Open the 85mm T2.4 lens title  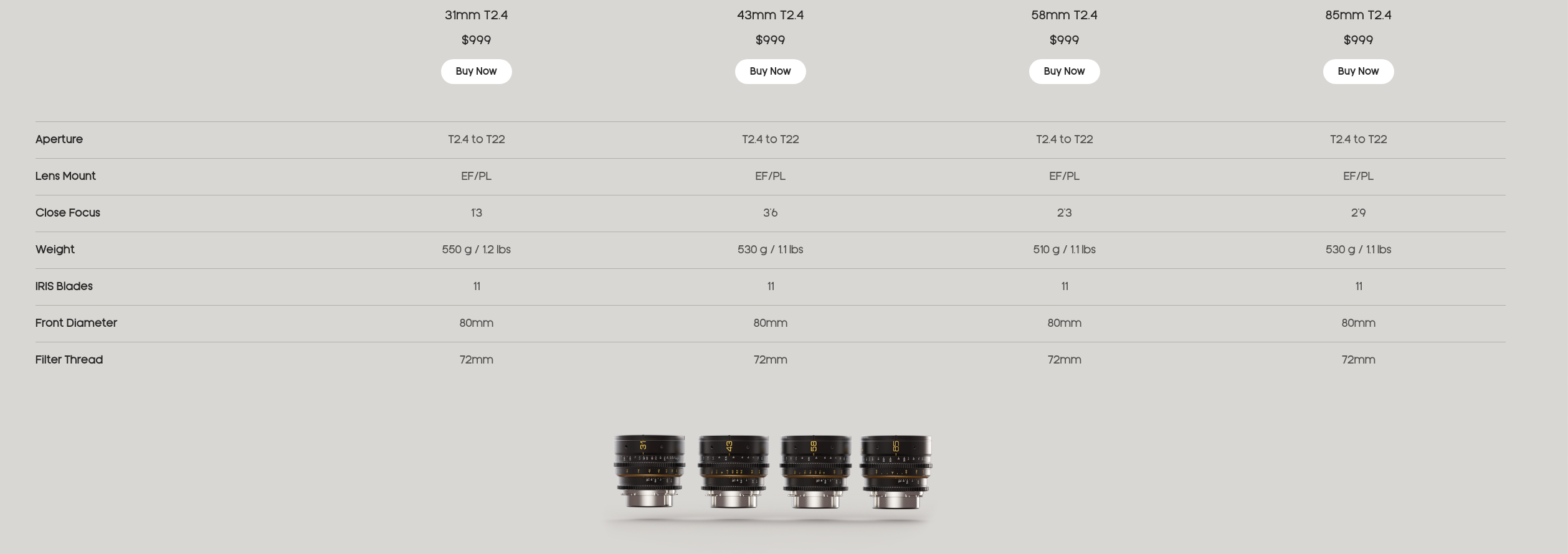point(1358,15)
